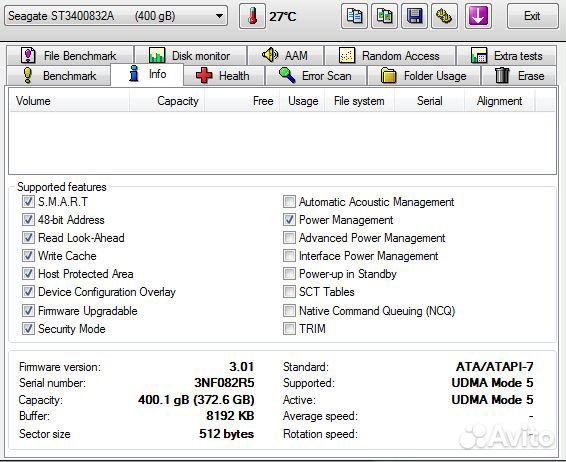Open the AAM tab
This screenshot has height=462, width=566.
click(x=285, y=56)
